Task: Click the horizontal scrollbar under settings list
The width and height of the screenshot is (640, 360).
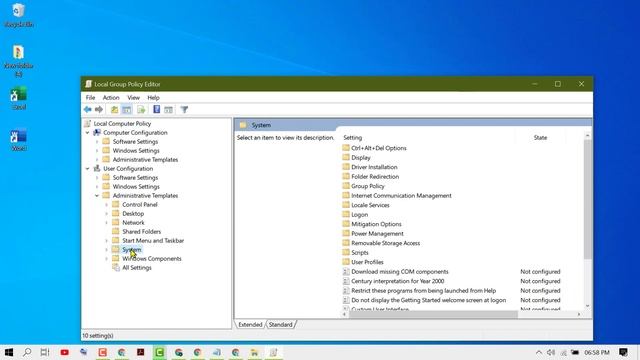Action: point(433,314)
